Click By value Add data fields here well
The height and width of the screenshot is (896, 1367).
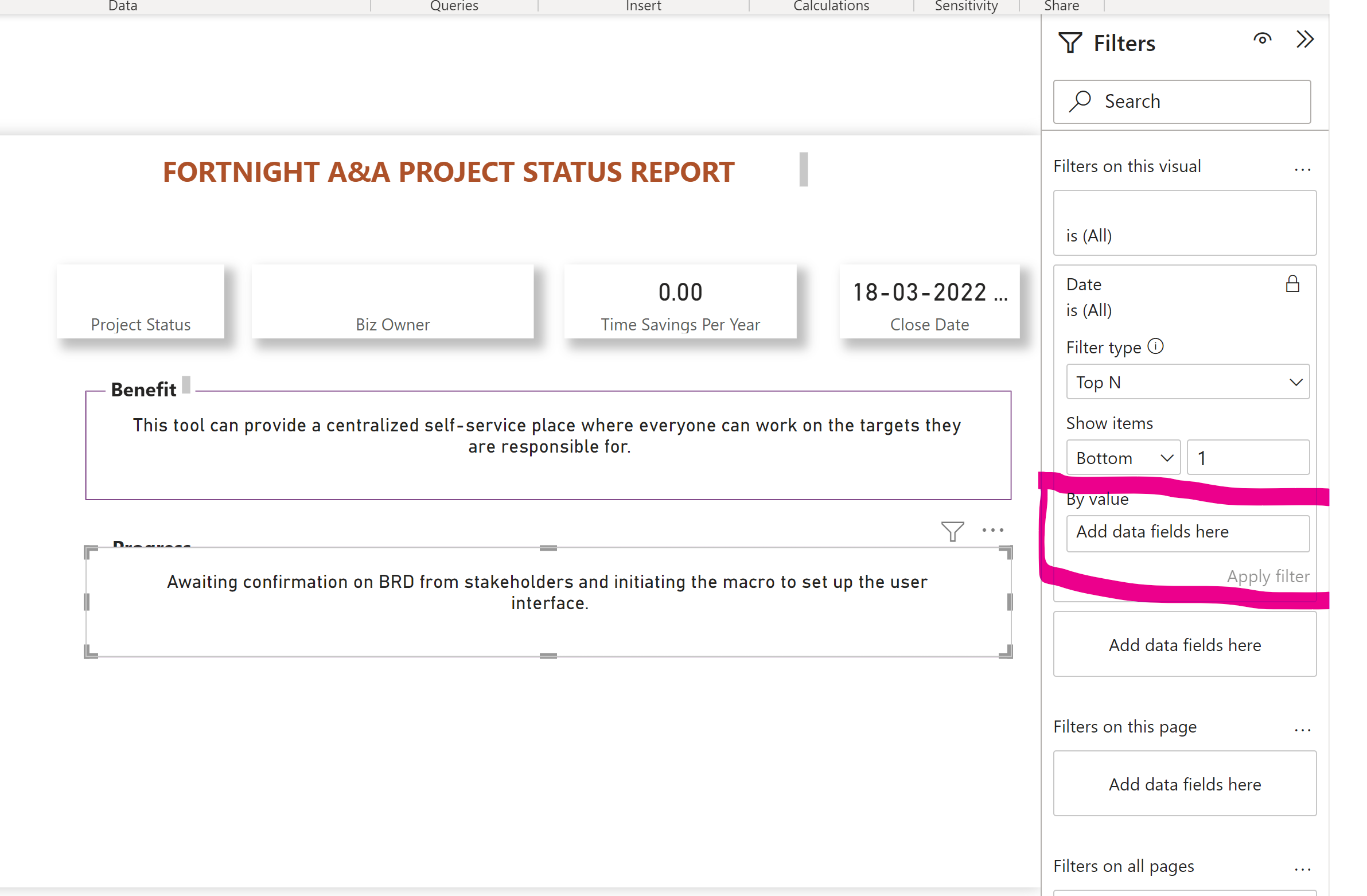(x=1187, y=533)
